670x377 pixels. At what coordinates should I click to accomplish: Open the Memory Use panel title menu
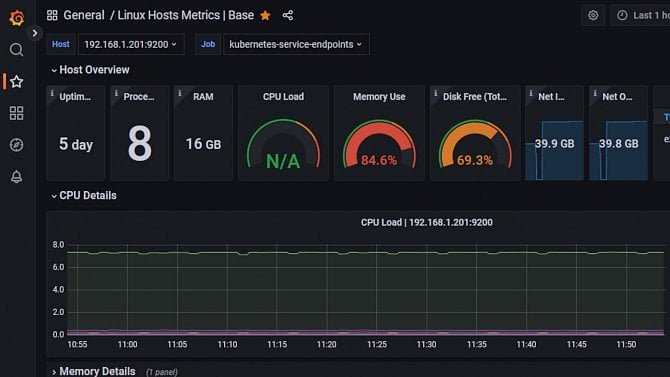pyautogui.click(x=379, y=97)
